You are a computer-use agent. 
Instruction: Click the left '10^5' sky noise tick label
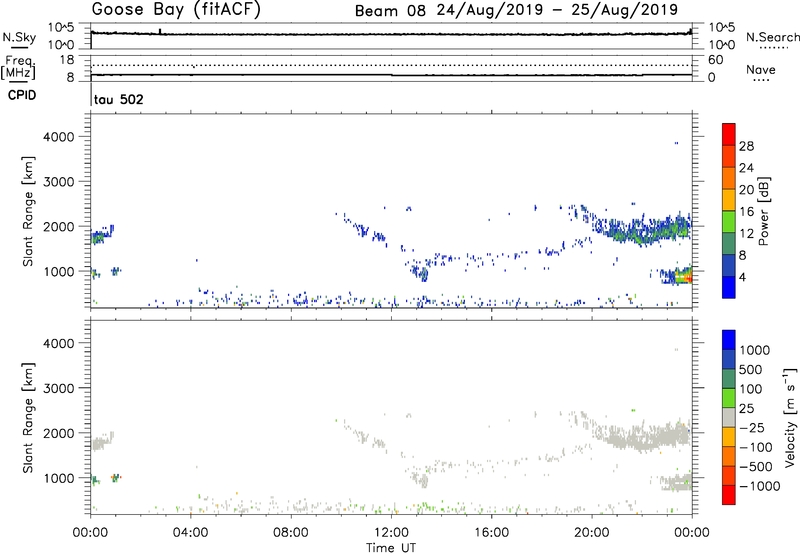tap(61, 28)
